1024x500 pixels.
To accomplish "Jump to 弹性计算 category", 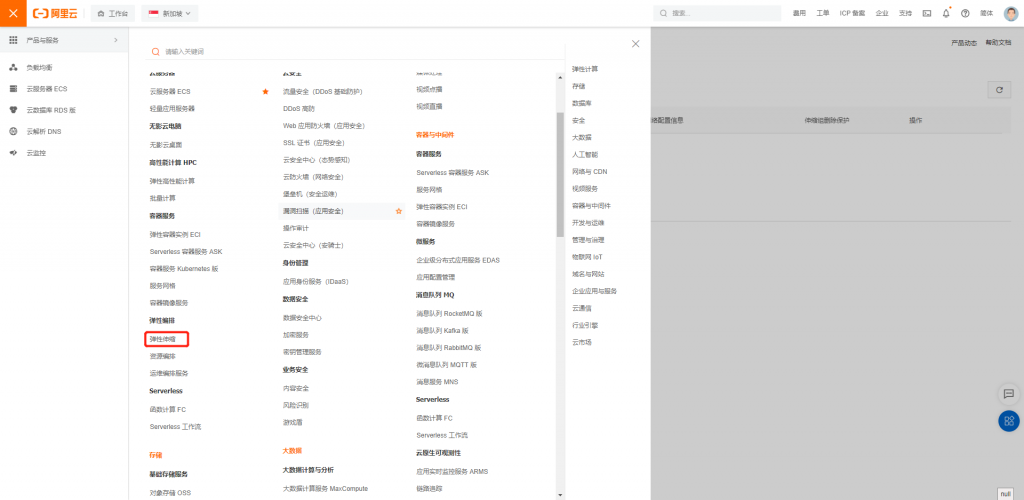I will [585, 69].
